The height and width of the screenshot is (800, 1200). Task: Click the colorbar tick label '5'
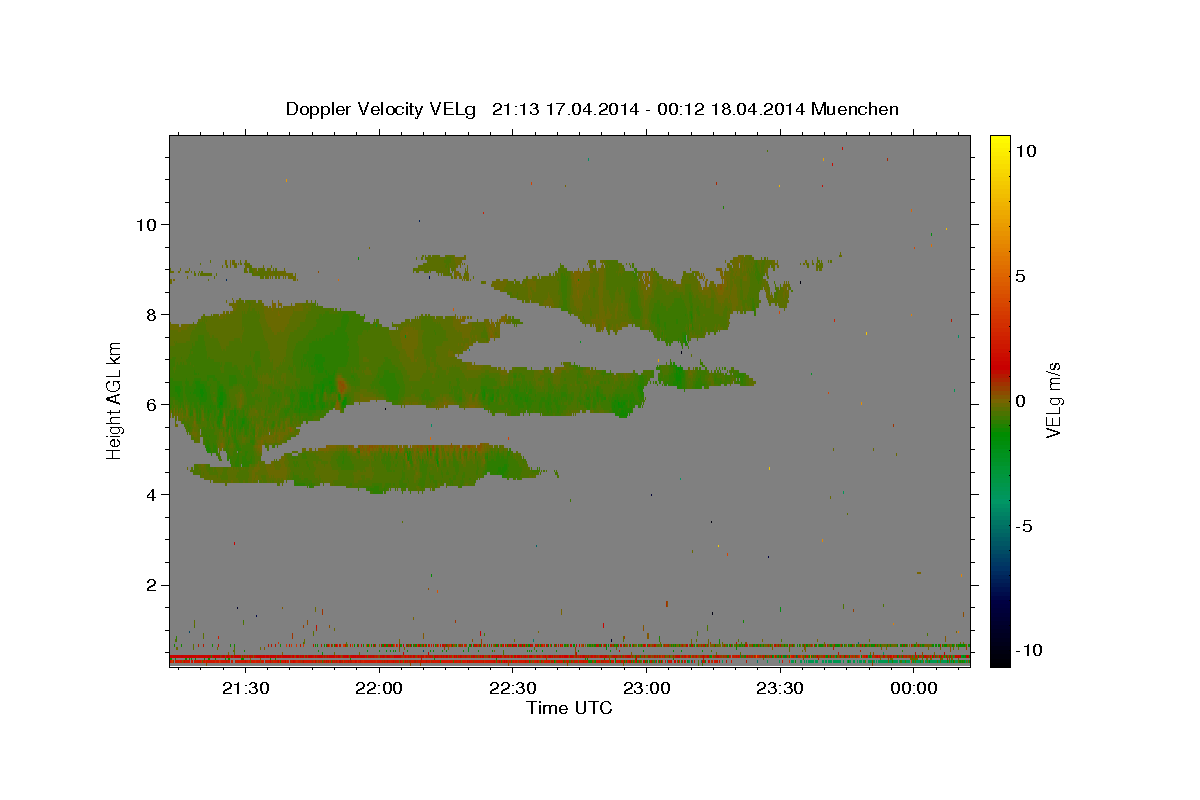pyautogui.click(x=1019, y=276)
